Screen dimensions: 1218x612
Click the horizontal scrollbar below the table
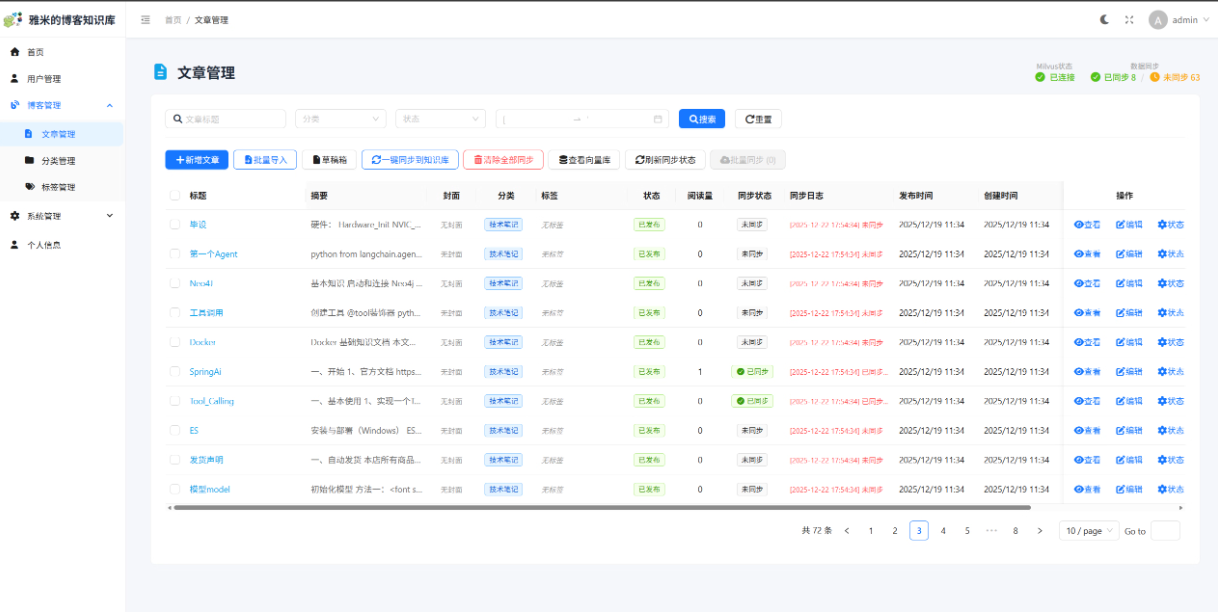tap(600, 508)
